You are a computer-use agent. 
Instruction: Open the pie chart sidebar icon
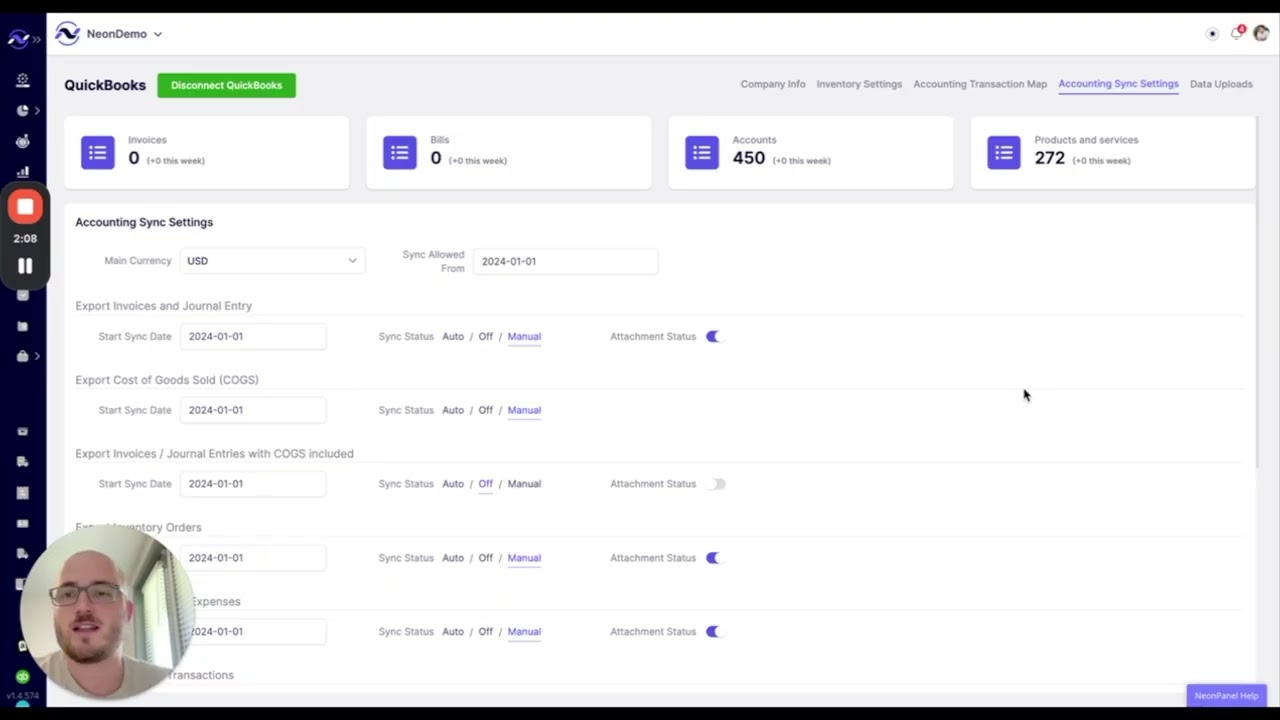coord(22,110)
